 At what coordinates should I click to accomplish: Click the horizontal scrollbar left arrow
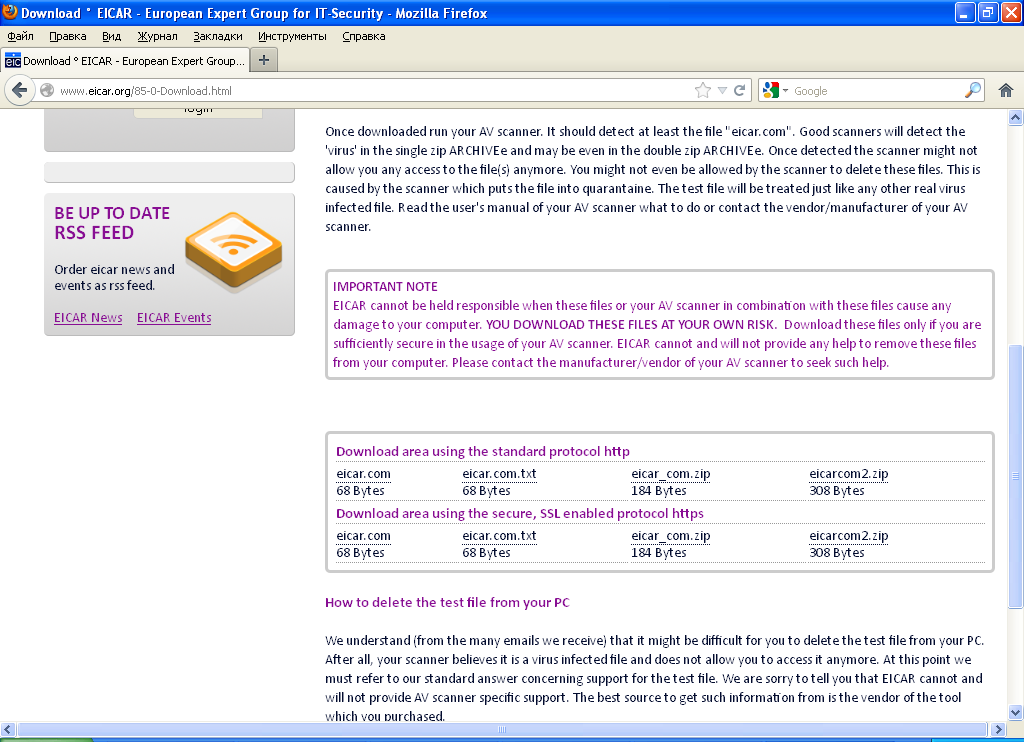(8, 729)
